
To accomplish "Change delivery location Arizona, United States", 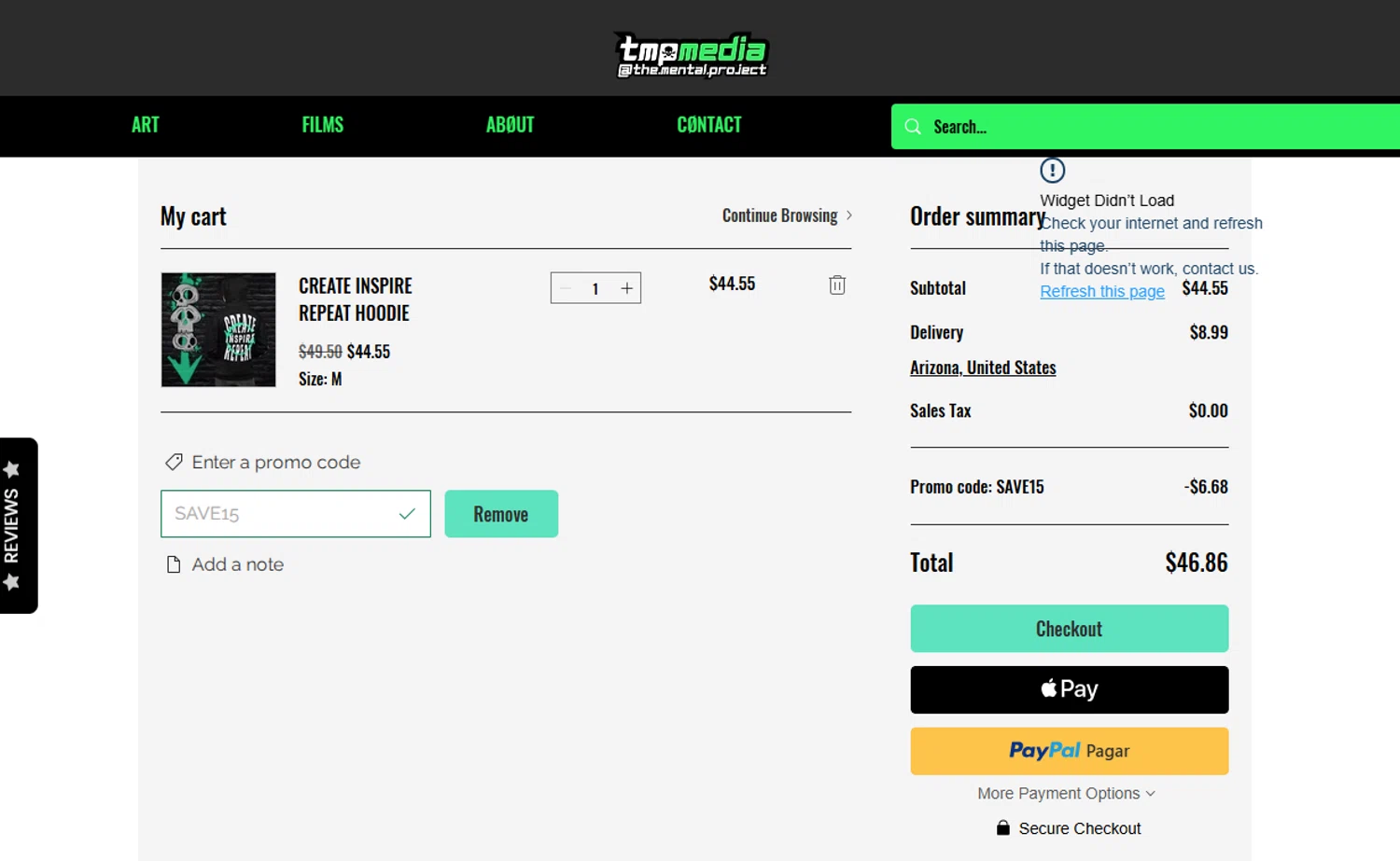I will pyautogui.click(x=983, y=368).
